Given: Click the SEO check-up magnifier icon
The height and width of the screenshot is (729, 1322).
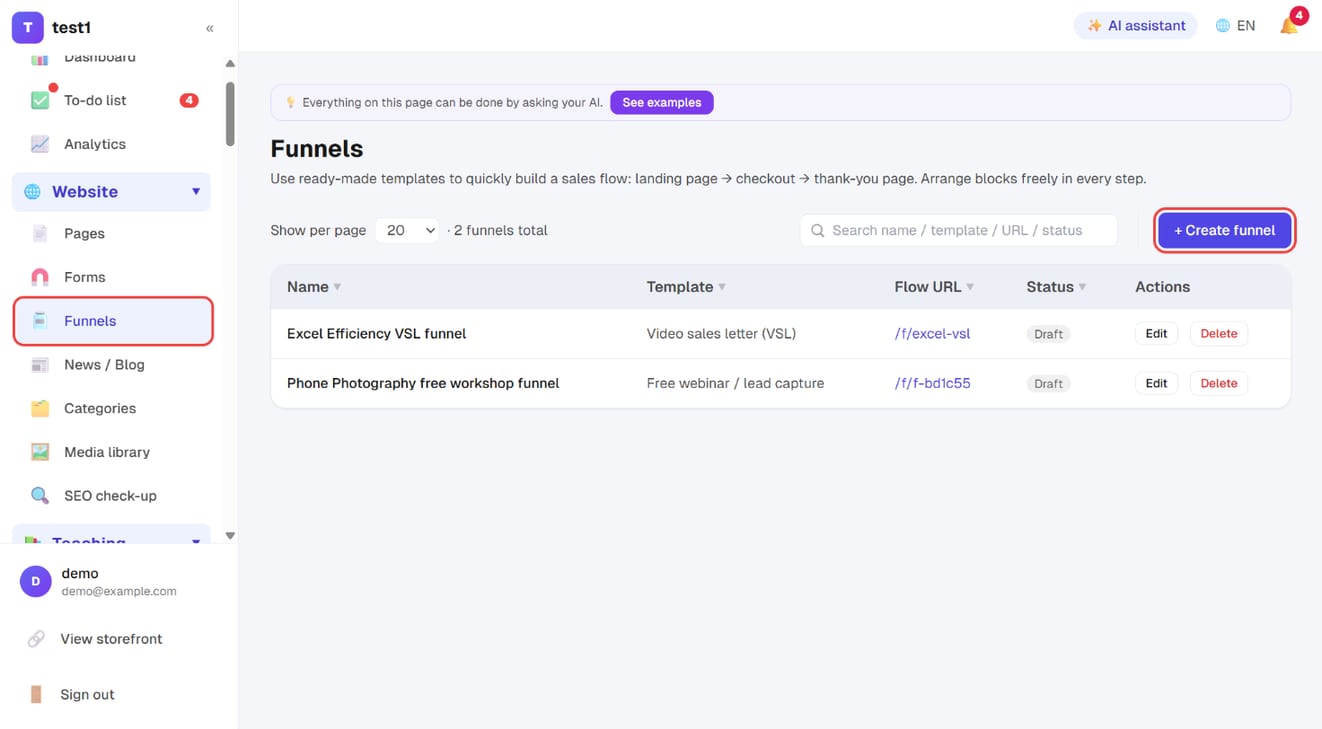Looking at the screenshot, I should coord(40,496).
